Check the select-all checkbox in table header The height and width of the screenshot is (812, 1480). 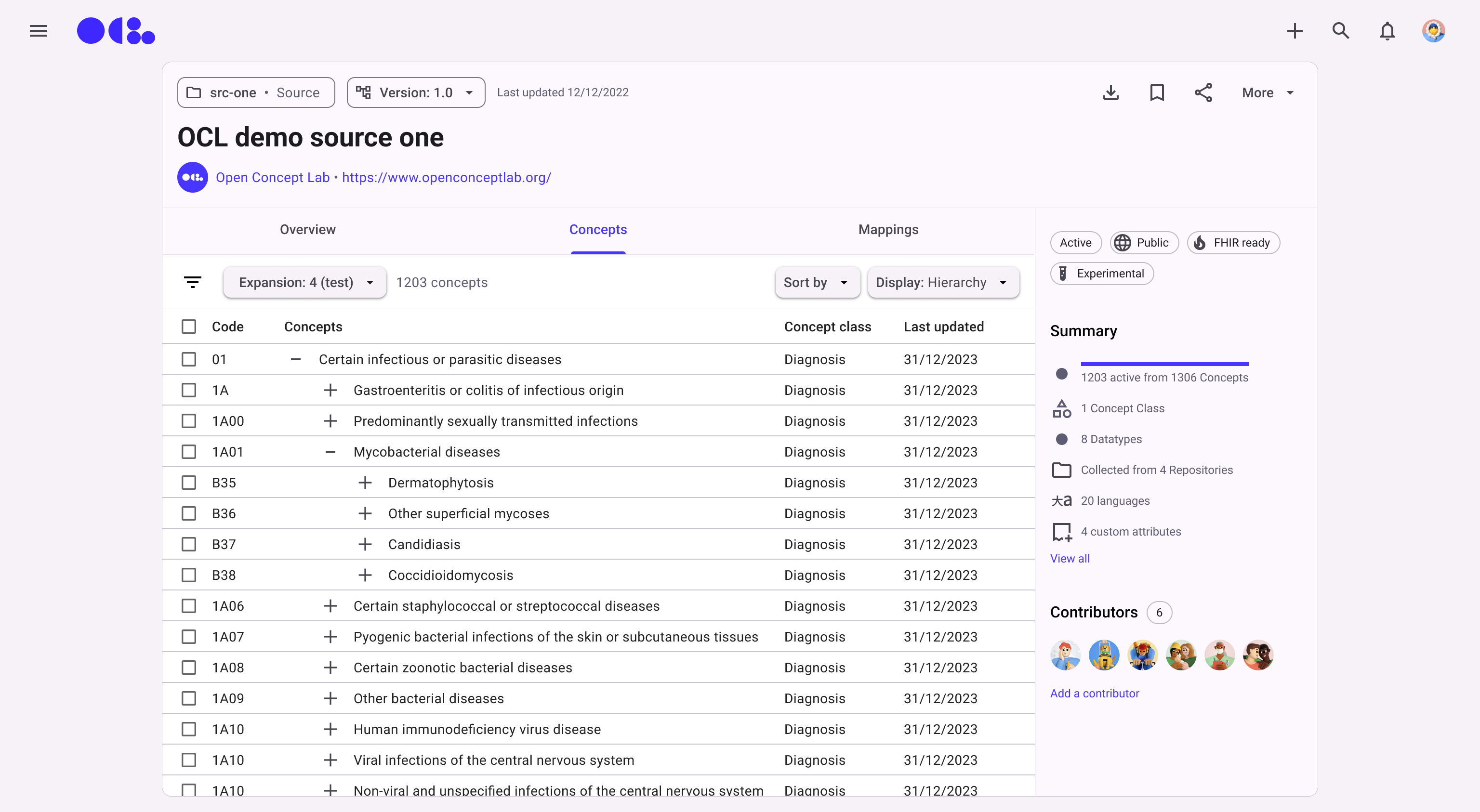[x=189, y=327]
